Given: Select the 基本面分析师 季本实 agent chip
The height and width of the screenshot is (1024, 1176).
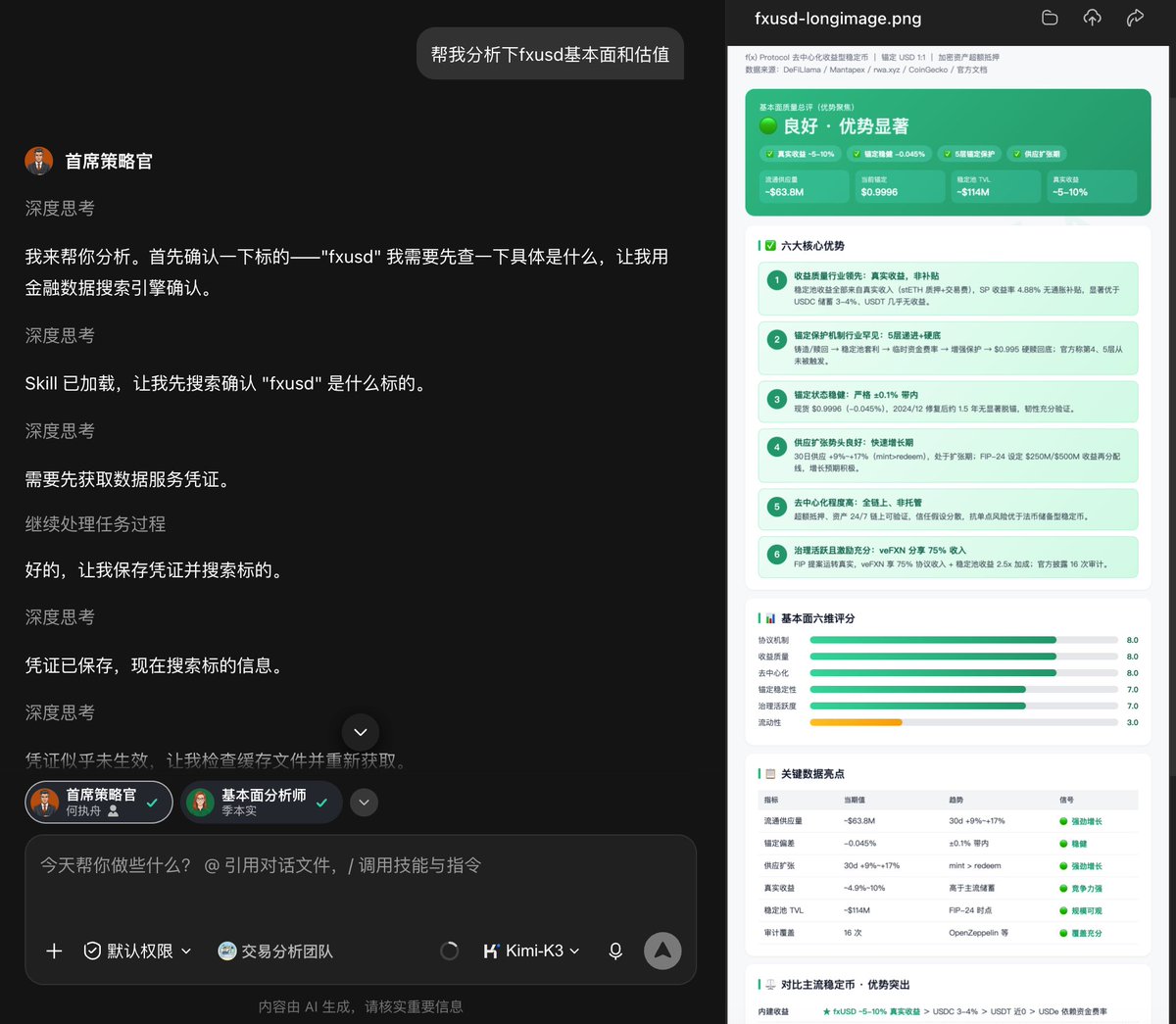Looking at the screenshot, I should pyautogui.click(x=262, y=802).
